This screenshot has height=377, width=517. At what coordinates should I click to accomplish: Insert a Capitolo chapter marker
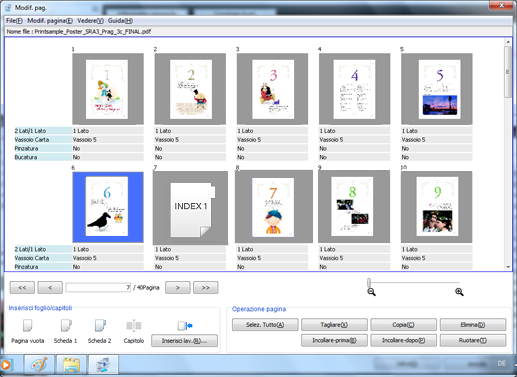coord(134,326)
